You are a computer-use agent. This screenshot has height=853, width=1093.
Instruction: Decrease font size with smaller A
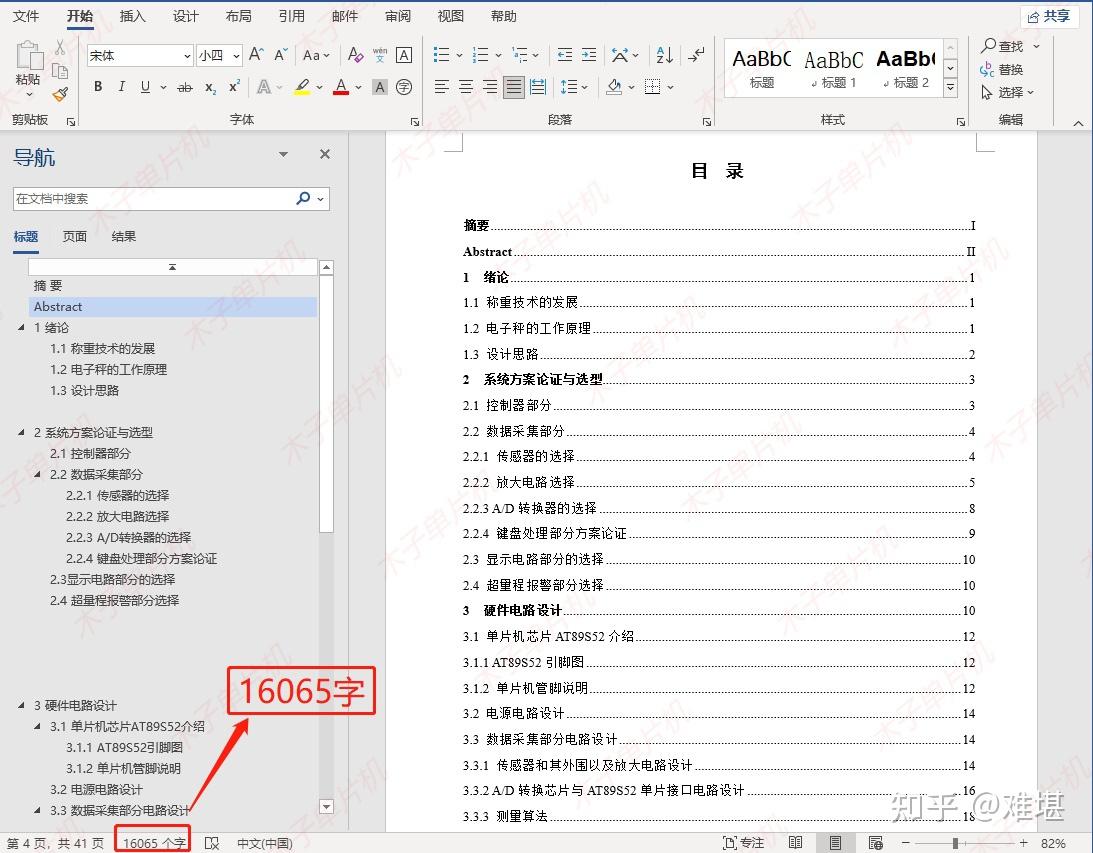click(281, 54)
